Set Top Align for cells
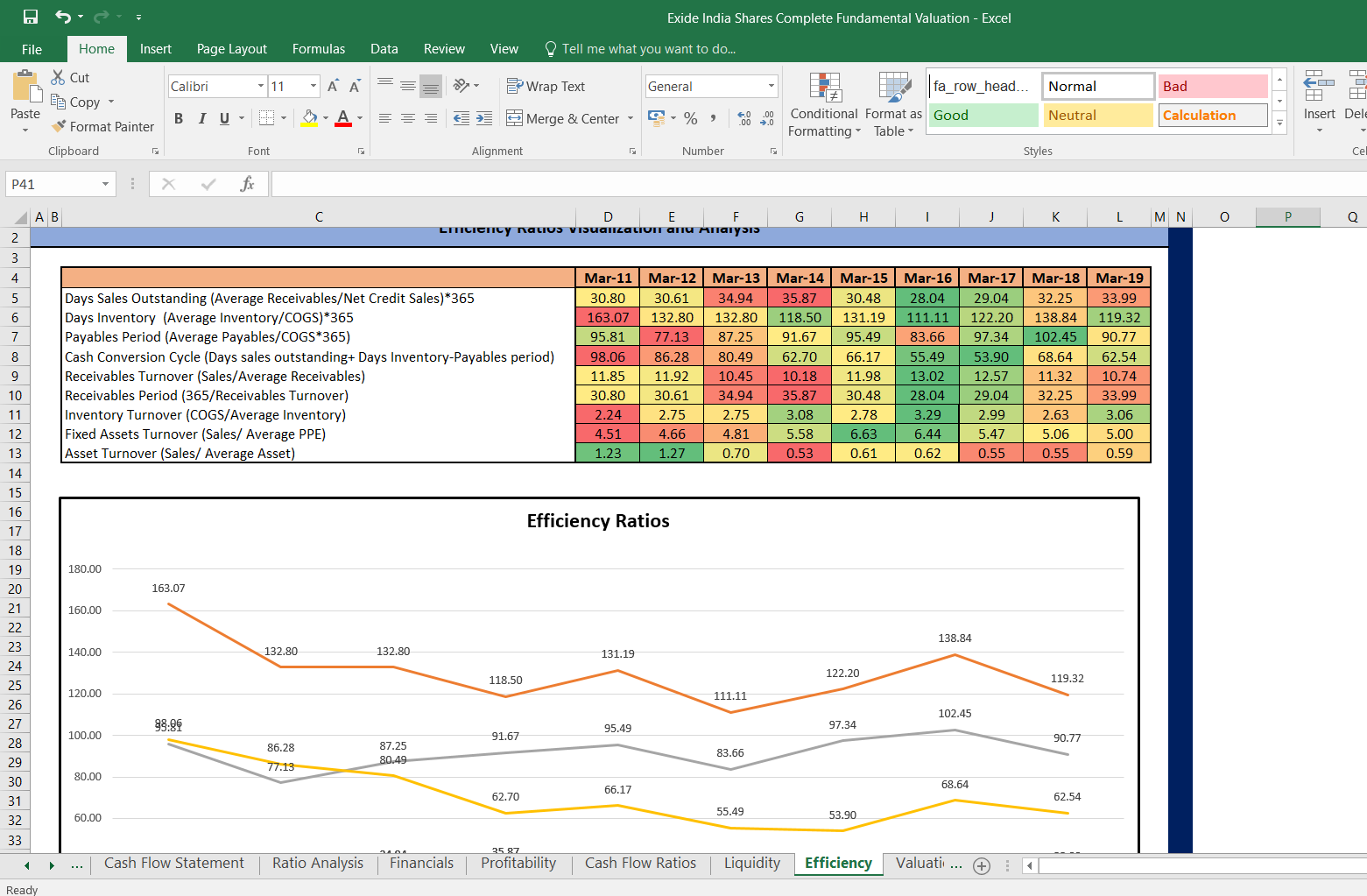This screenshot has width=1367, height=896. pyautogui.click(x=385, y=85)
